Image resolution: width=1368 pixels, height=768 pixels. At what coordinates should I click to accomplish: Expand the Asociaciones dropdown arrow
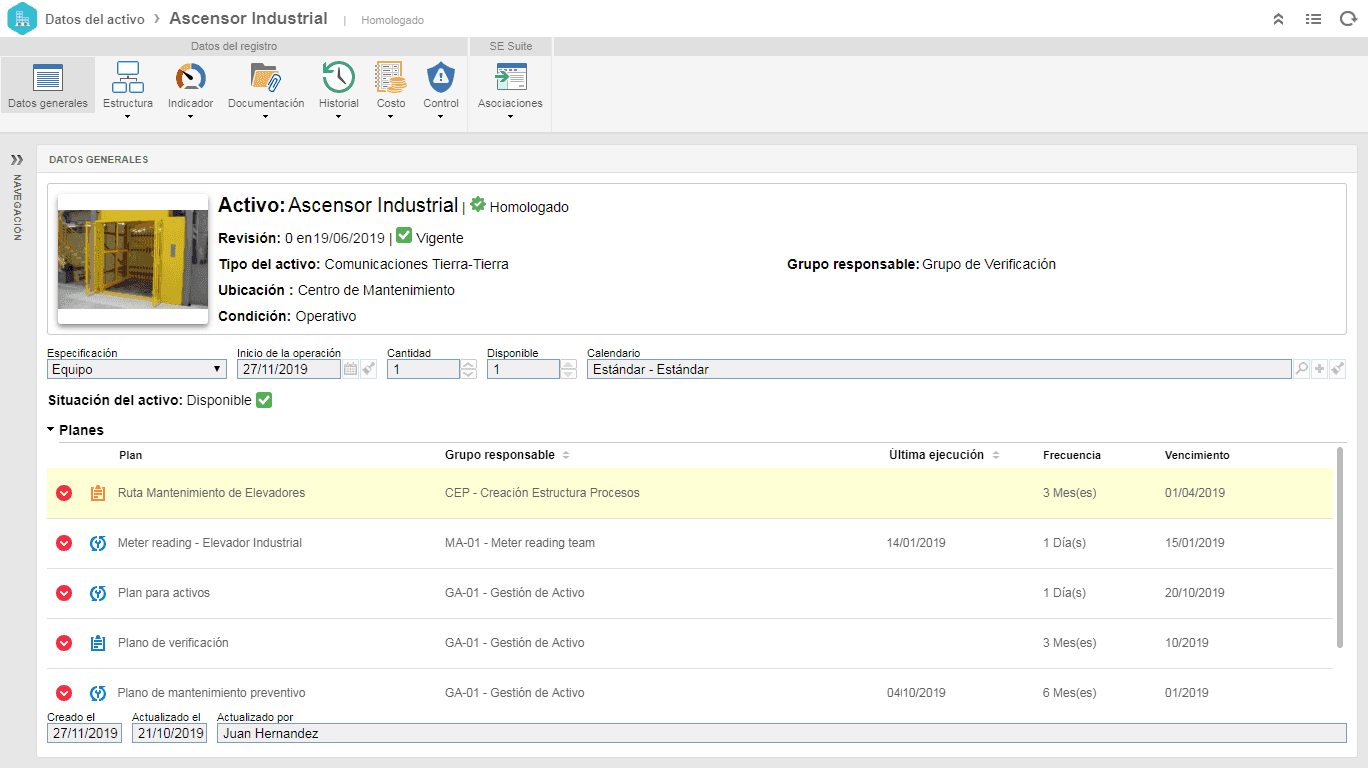pos(510,117)
